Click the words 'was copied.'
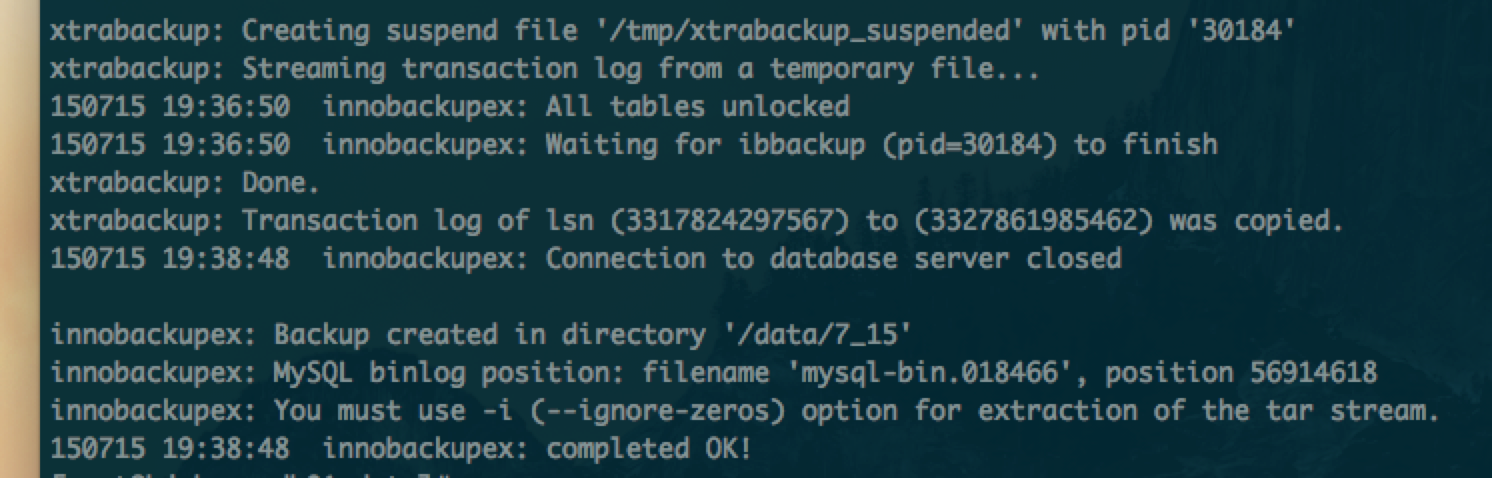Viewport: 1492px width, 478px height. [1256, 220]
